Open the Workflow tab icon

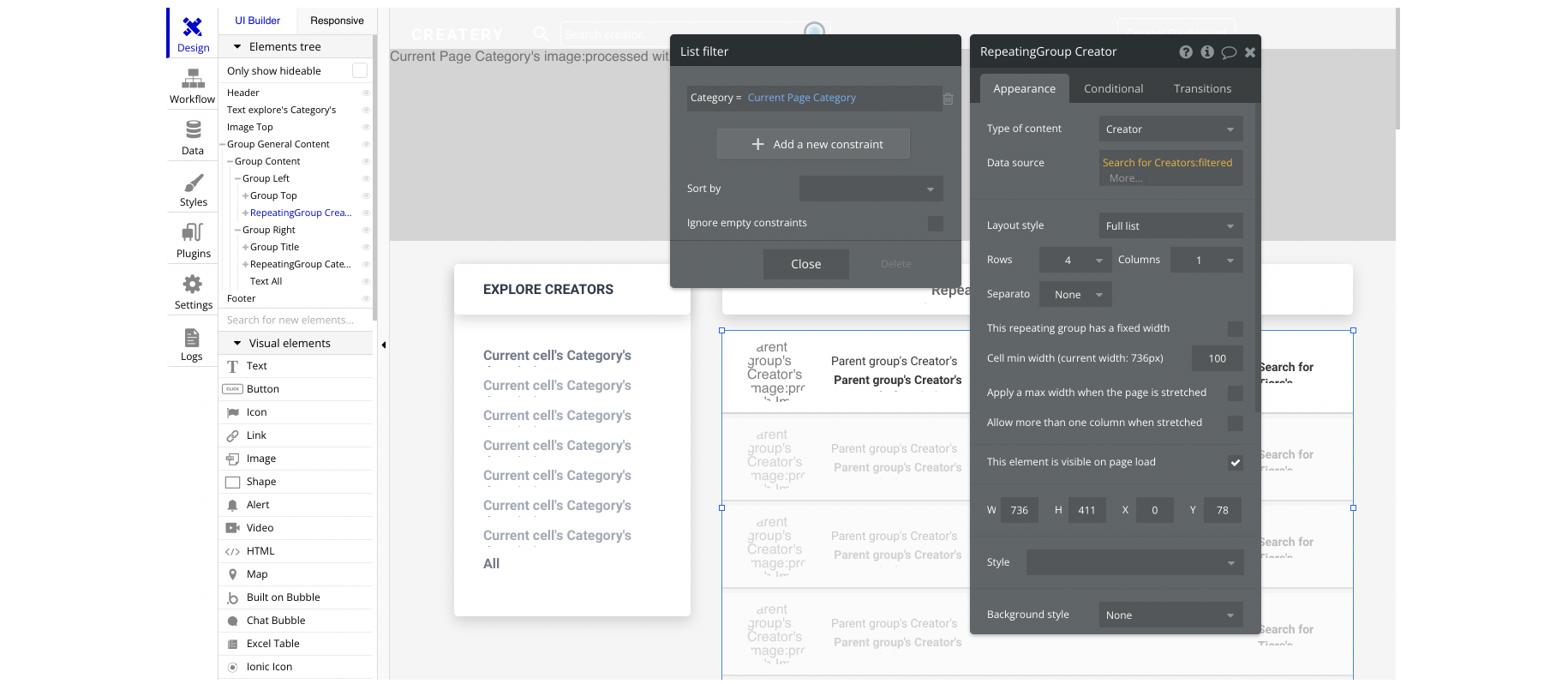pyautogui.click(x=193, y=79)
